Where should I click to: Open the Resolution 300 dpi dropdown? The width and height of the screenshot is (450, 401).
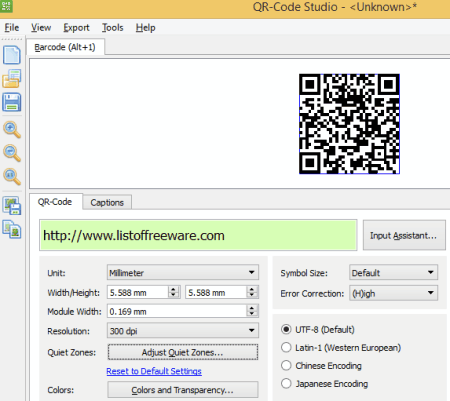point(183,331)
